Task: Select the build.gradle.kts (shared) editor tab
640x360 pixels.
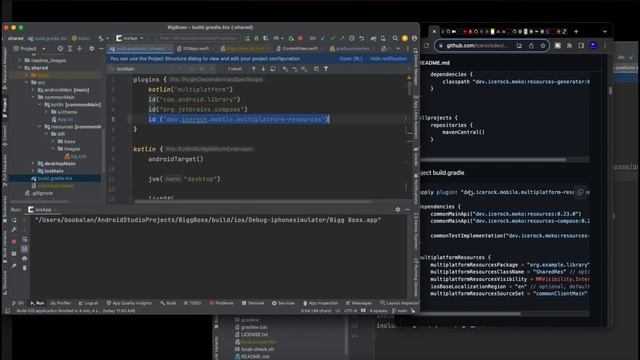Action: (x=140, y=49)
